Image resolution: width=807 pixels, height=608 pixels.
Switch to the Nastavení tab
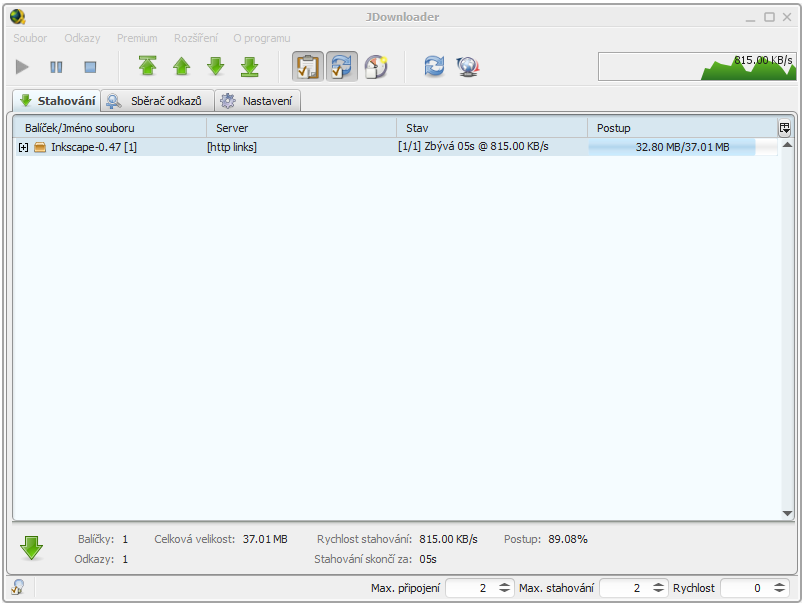pos(257,101)
